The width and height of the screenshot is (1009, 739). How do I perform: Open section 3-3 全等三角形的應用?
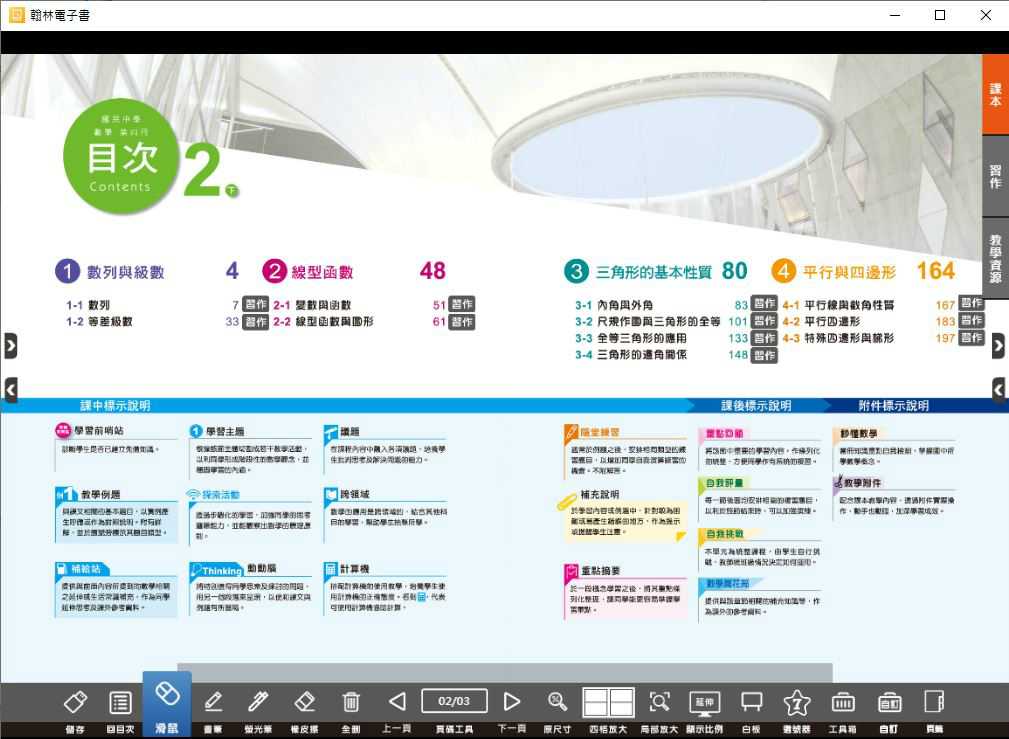pos(631,339)
